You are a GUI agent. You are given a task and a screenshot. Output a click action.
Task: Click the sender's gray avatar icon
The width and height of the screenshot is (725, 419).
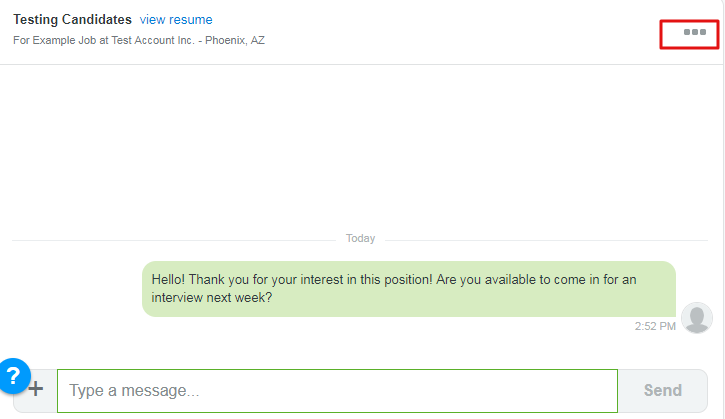[696, 318]
